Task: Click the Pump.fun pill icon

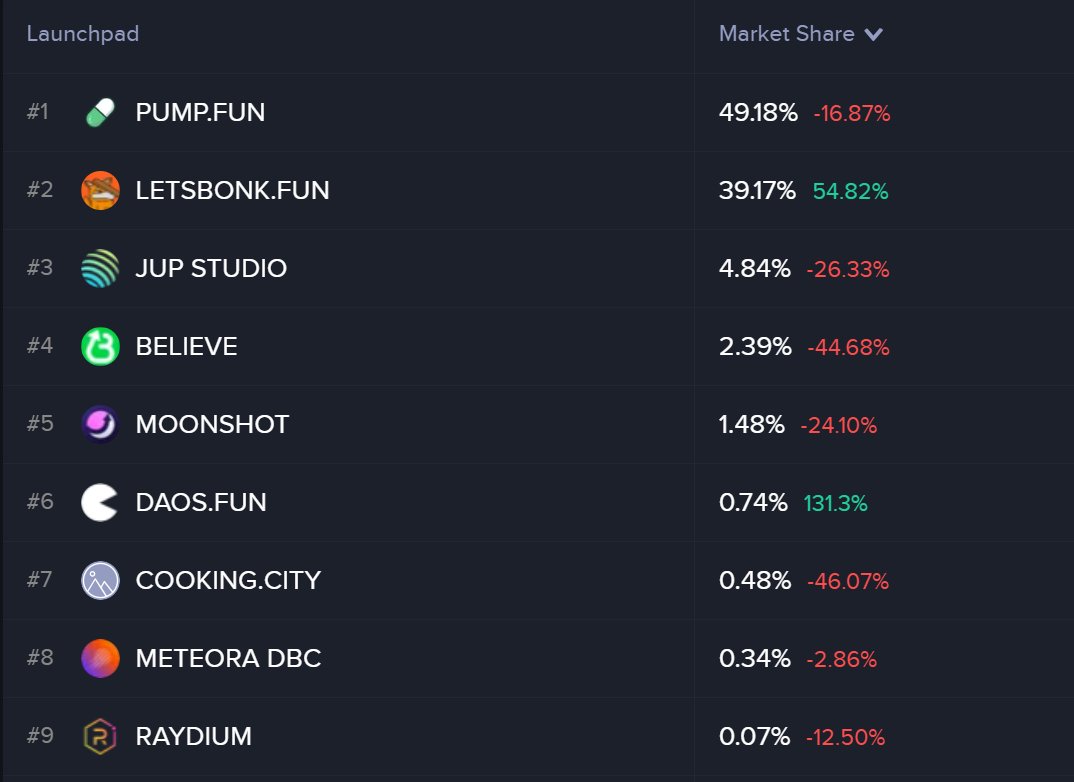Action: pos(100,112)
